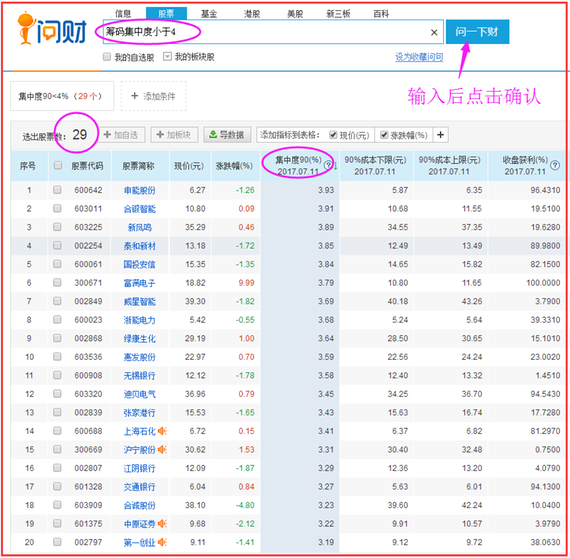This screenshot has width=570, height=558.
Task: Open stock link 泰和新材
Action: coord(139,246)
